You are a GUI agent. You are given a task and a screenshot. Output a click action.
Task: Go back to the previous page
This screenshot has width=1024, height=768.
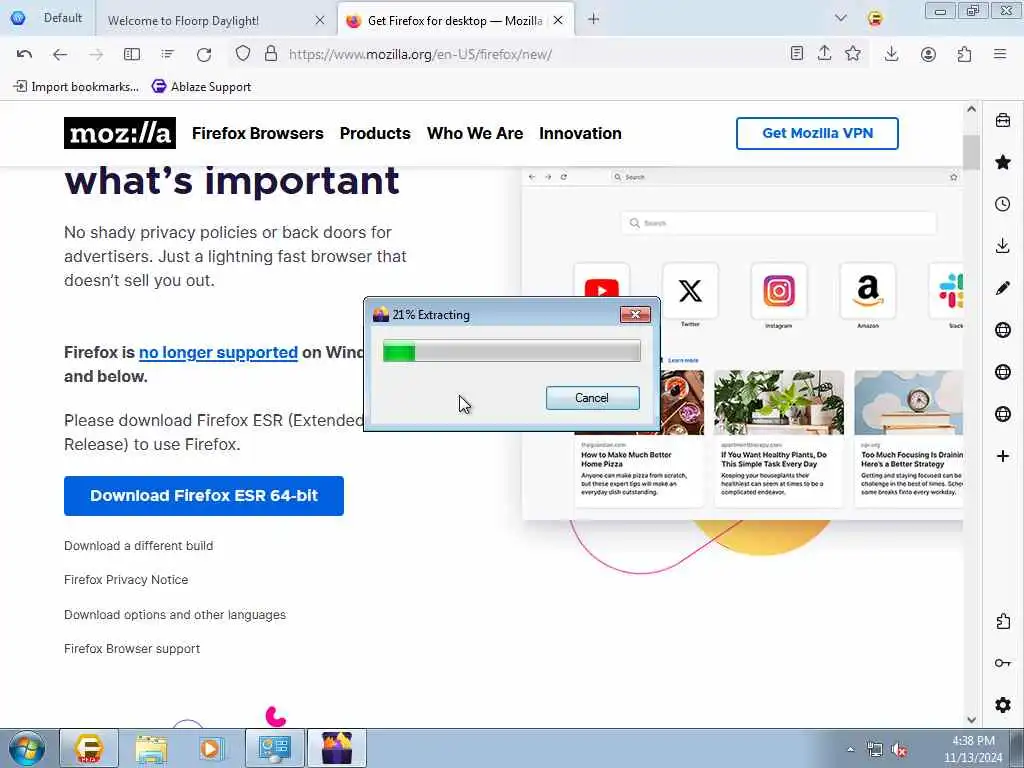pos(60,54)
